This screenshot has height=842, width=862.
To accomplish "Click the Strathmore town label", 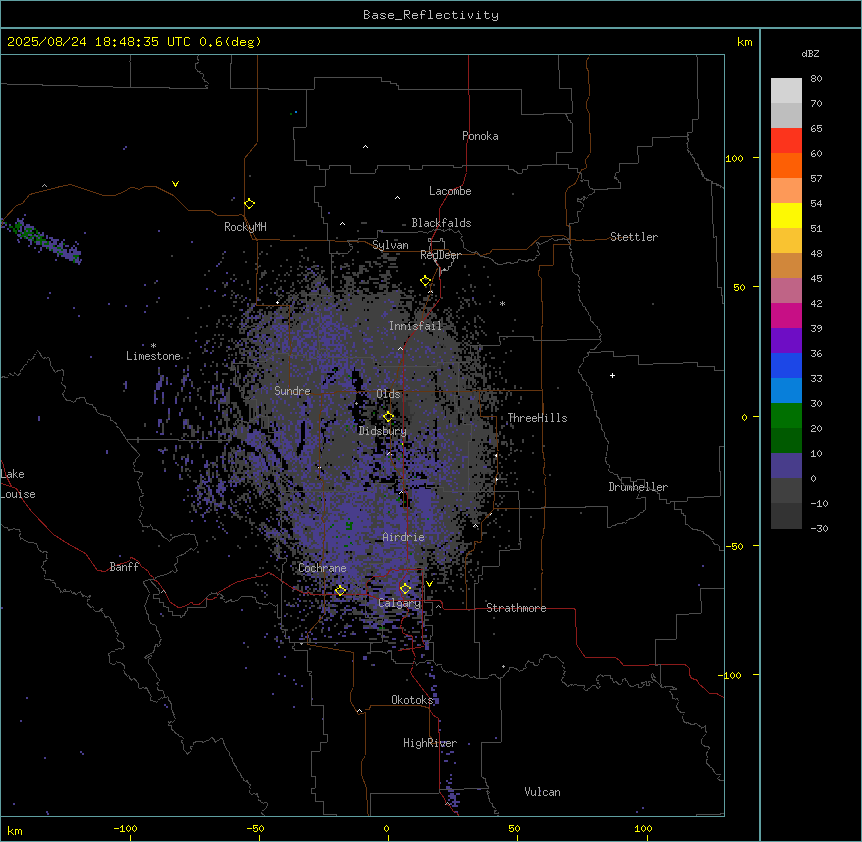I will click(x=516, y=608).
